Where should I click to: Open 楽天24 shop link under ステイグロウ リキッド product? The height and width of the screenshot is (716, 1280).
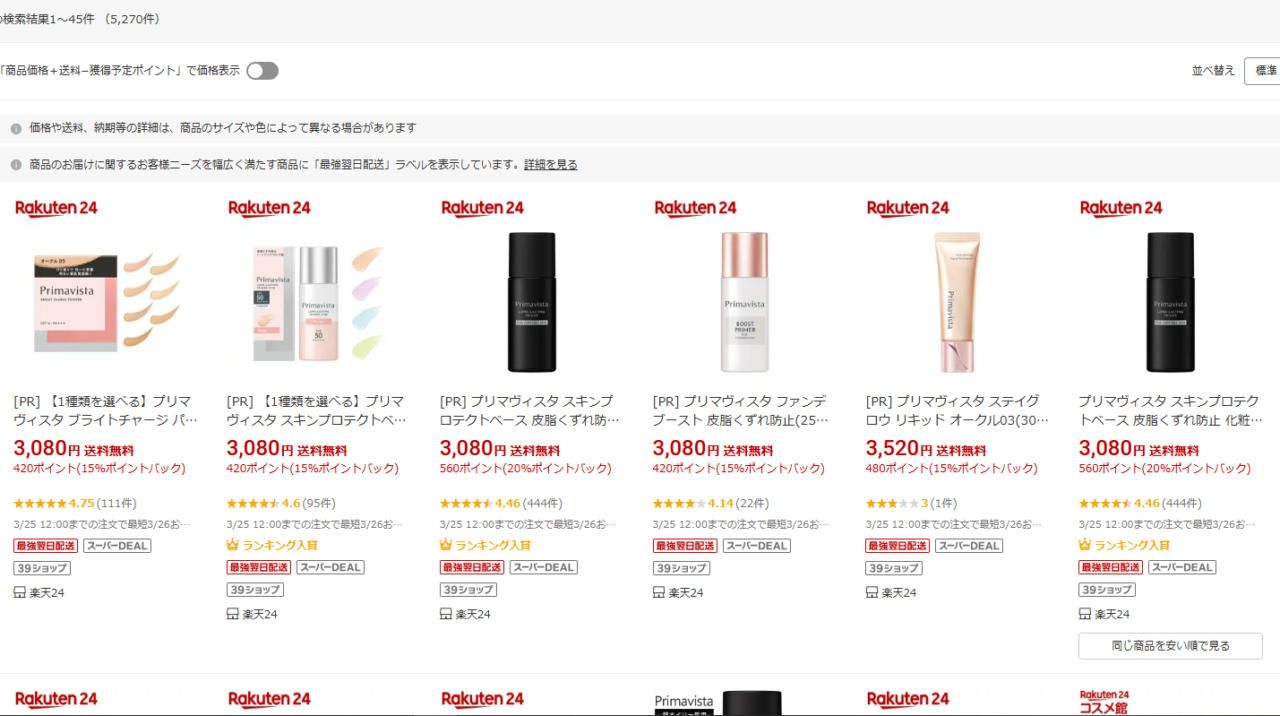891,593
